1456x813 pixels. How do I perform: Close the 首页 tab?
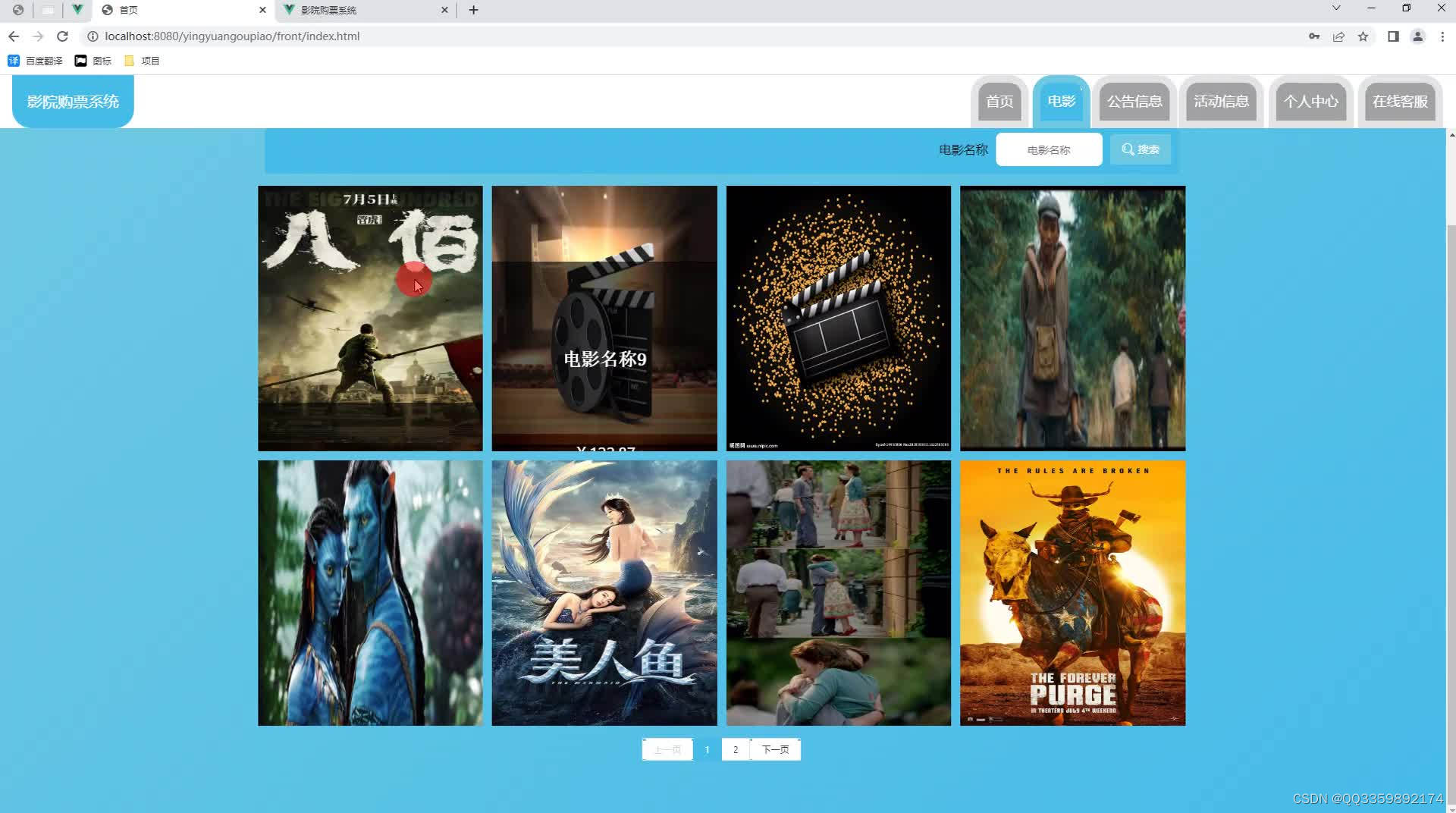click(262, 10)
